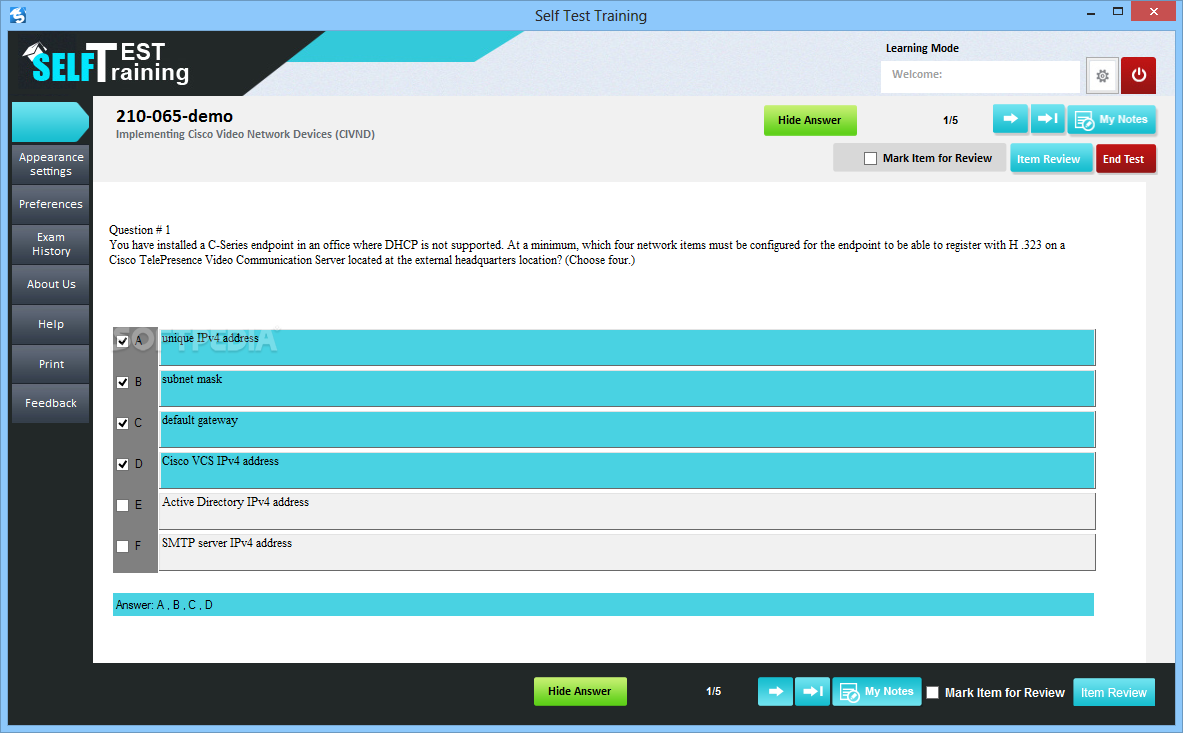Check answer option E checkbox

(122, 505)
